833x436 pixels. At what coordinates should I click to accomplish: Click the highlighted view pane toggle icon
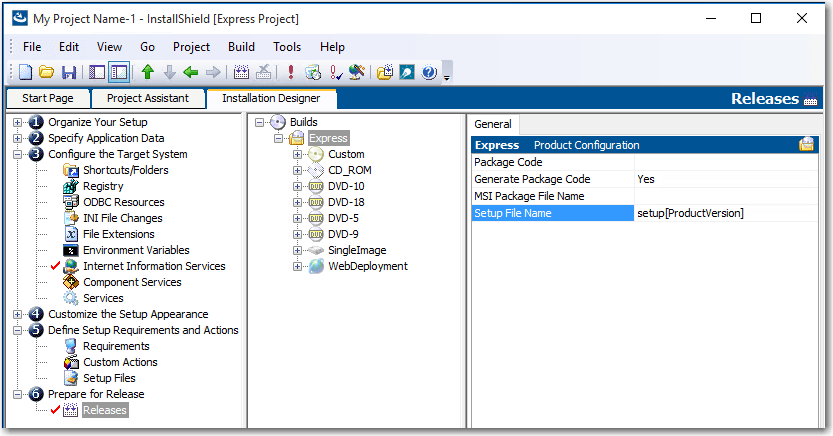[119, 72]
